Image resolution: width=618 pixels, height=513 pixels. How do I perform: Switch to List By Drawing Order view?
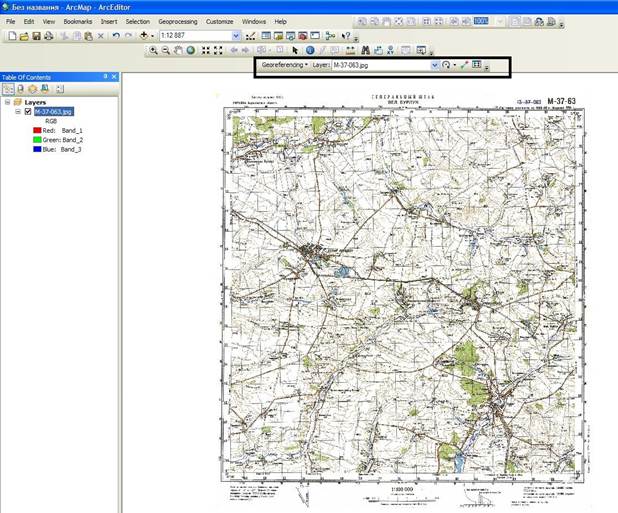point(8,89)
